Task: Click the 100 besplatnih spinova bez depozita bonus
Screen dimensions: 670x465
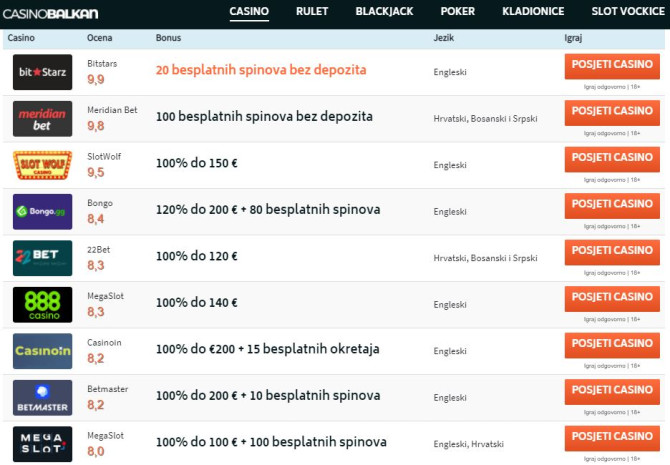Action: pos(264,116)
